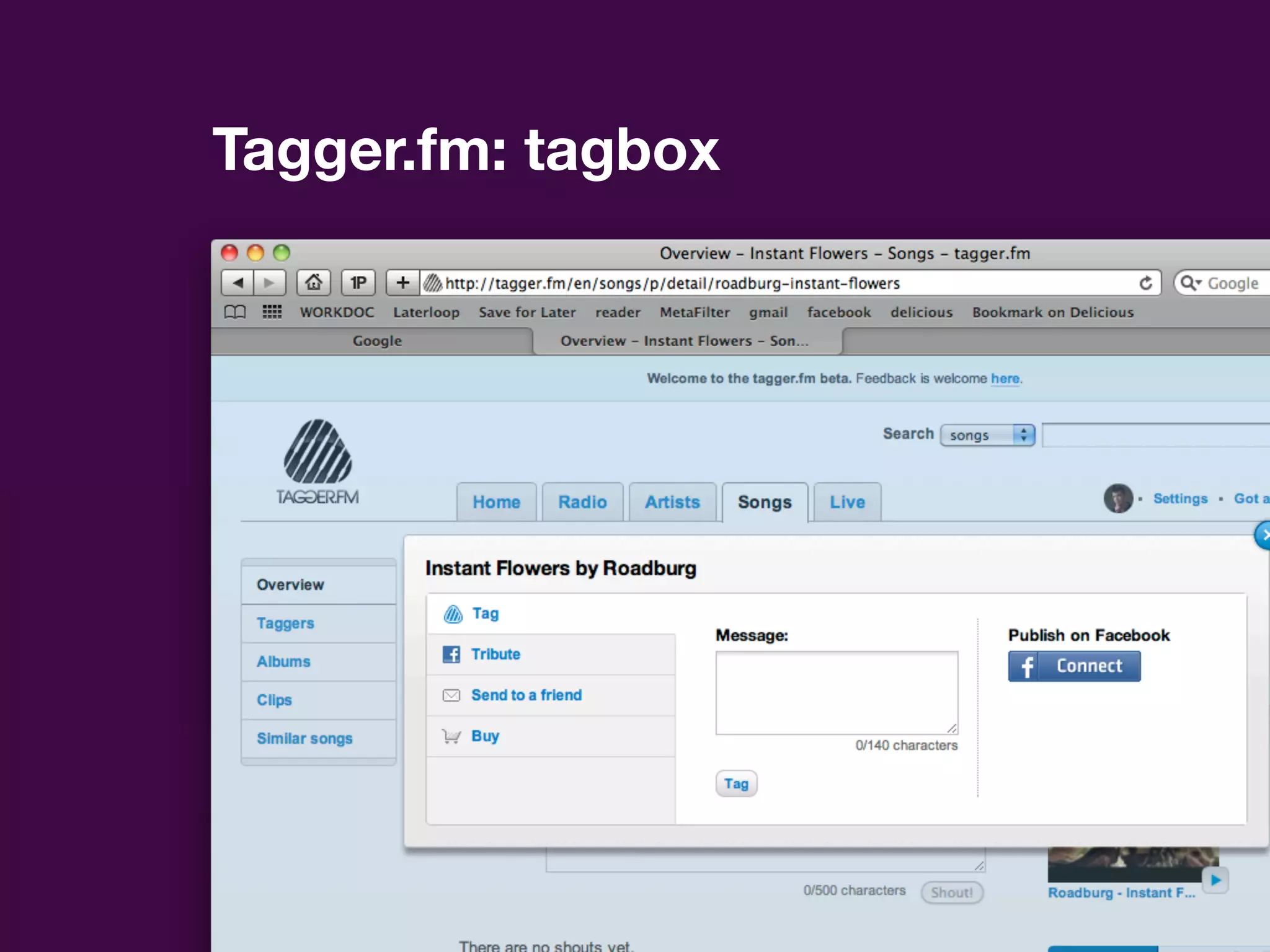This screenshot has width=1270, height=952.
Task: Open the delicious bookmark
Action: click(x=921, y=312)
